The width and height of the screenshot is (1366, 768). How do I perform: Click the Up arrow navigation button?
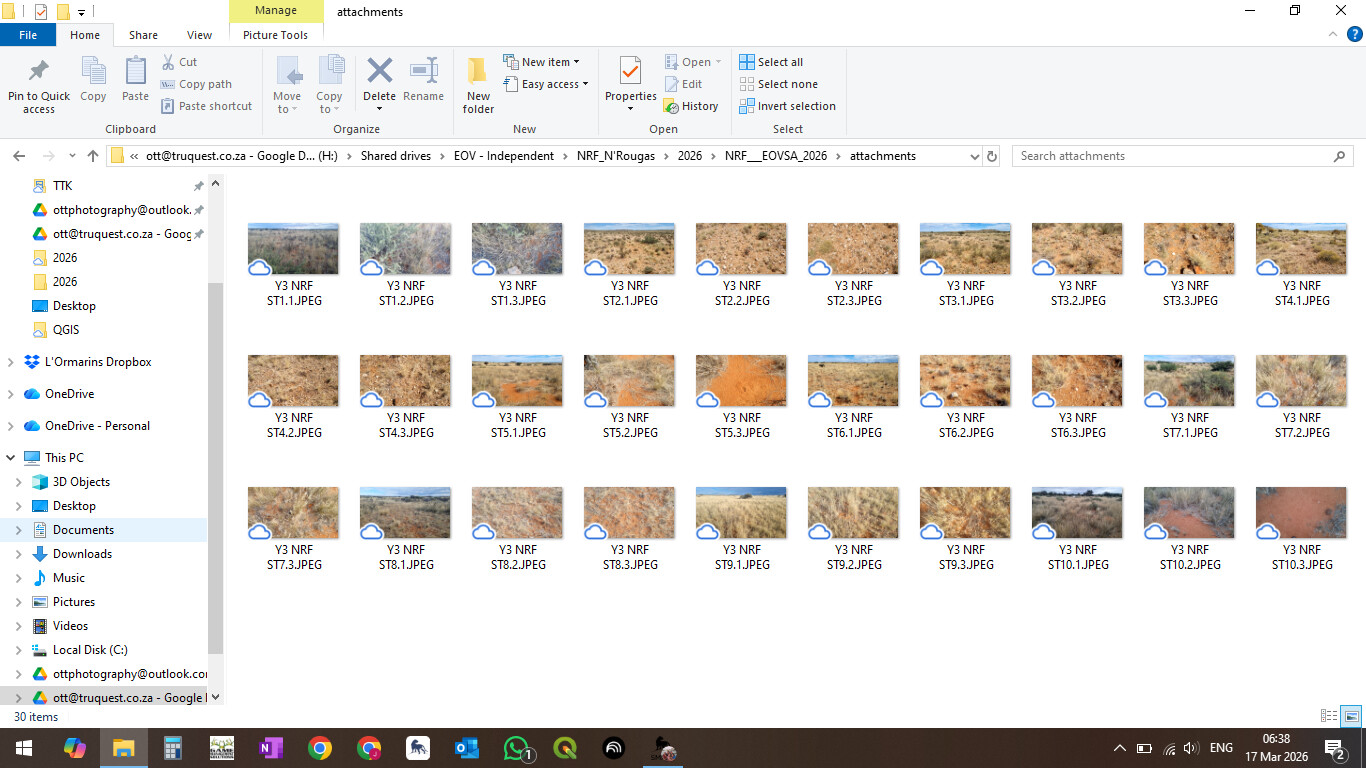93,156
